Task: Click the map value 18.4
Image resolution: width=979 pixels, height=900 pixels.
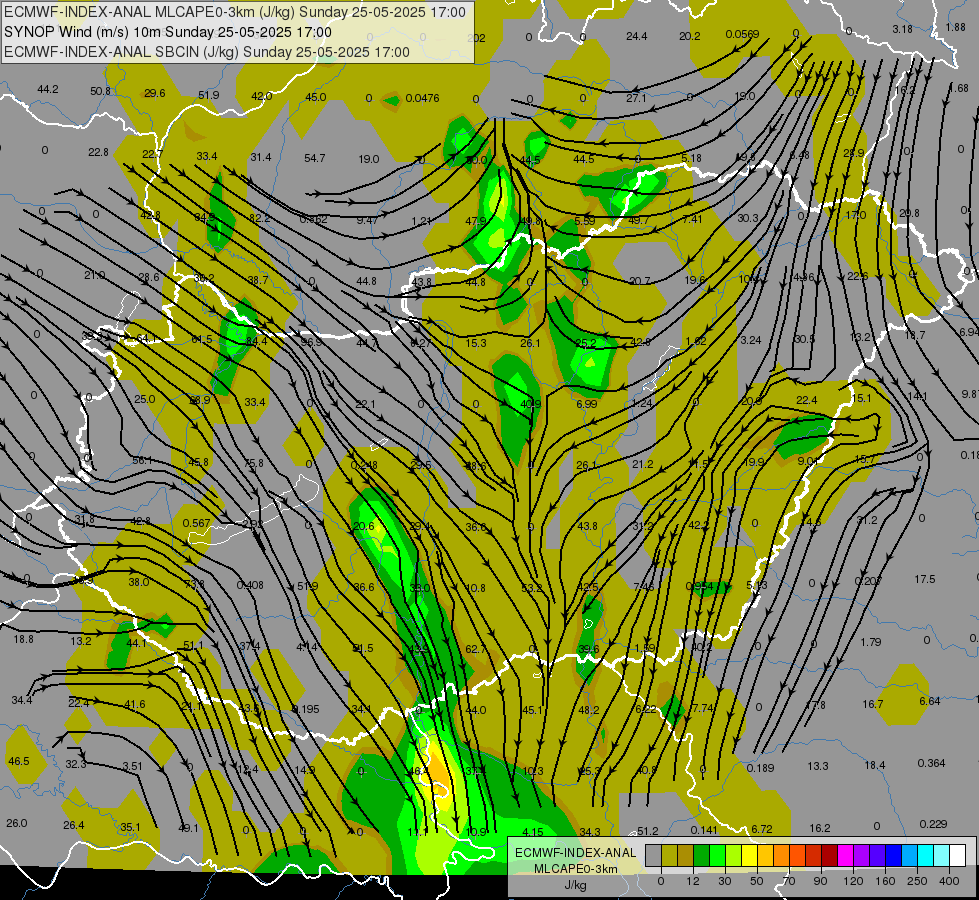Action: pyautogui.click(x=875, y=765)
